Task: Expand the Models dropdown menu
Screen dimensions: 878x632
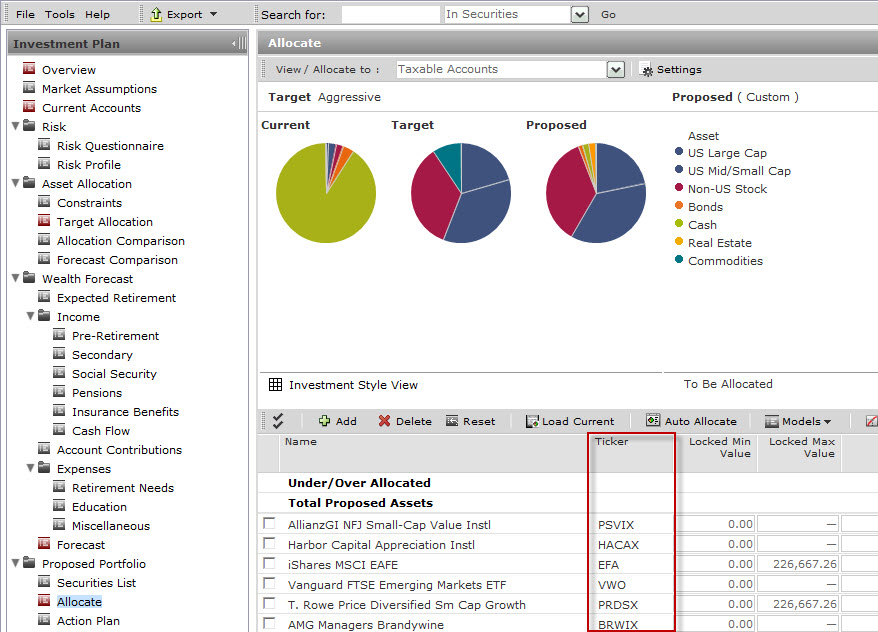Action: (797, 421)
